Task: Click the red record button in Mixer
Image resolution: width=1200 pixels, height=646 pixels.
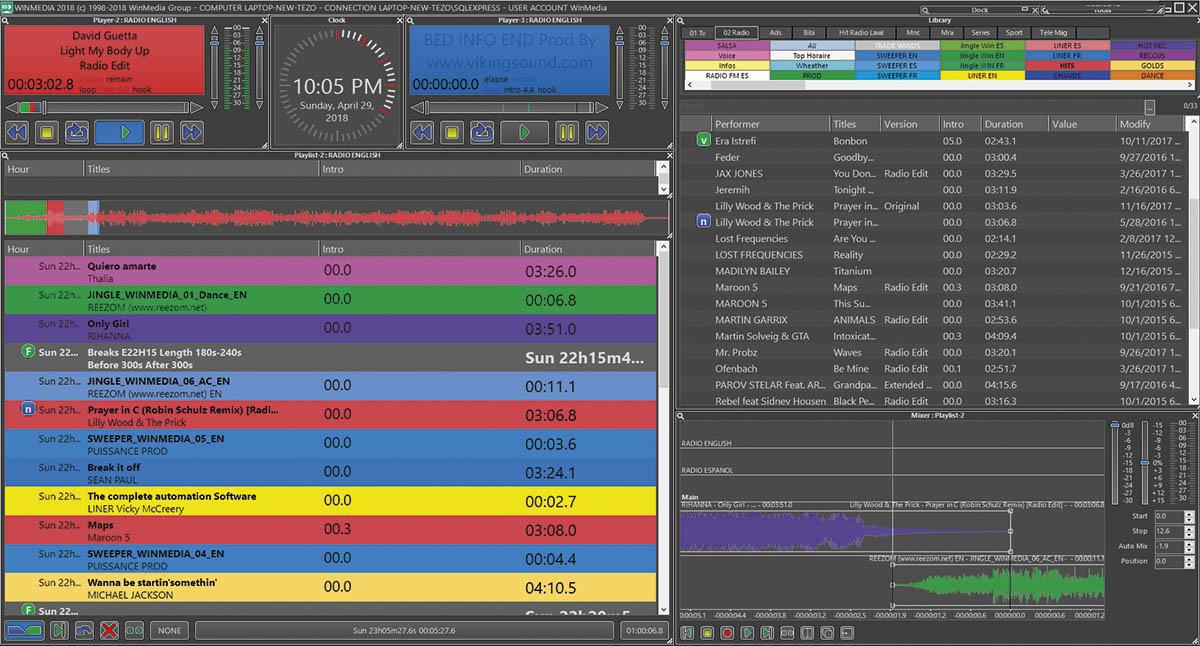Action: pyautogui.click(x=727, y=633)
